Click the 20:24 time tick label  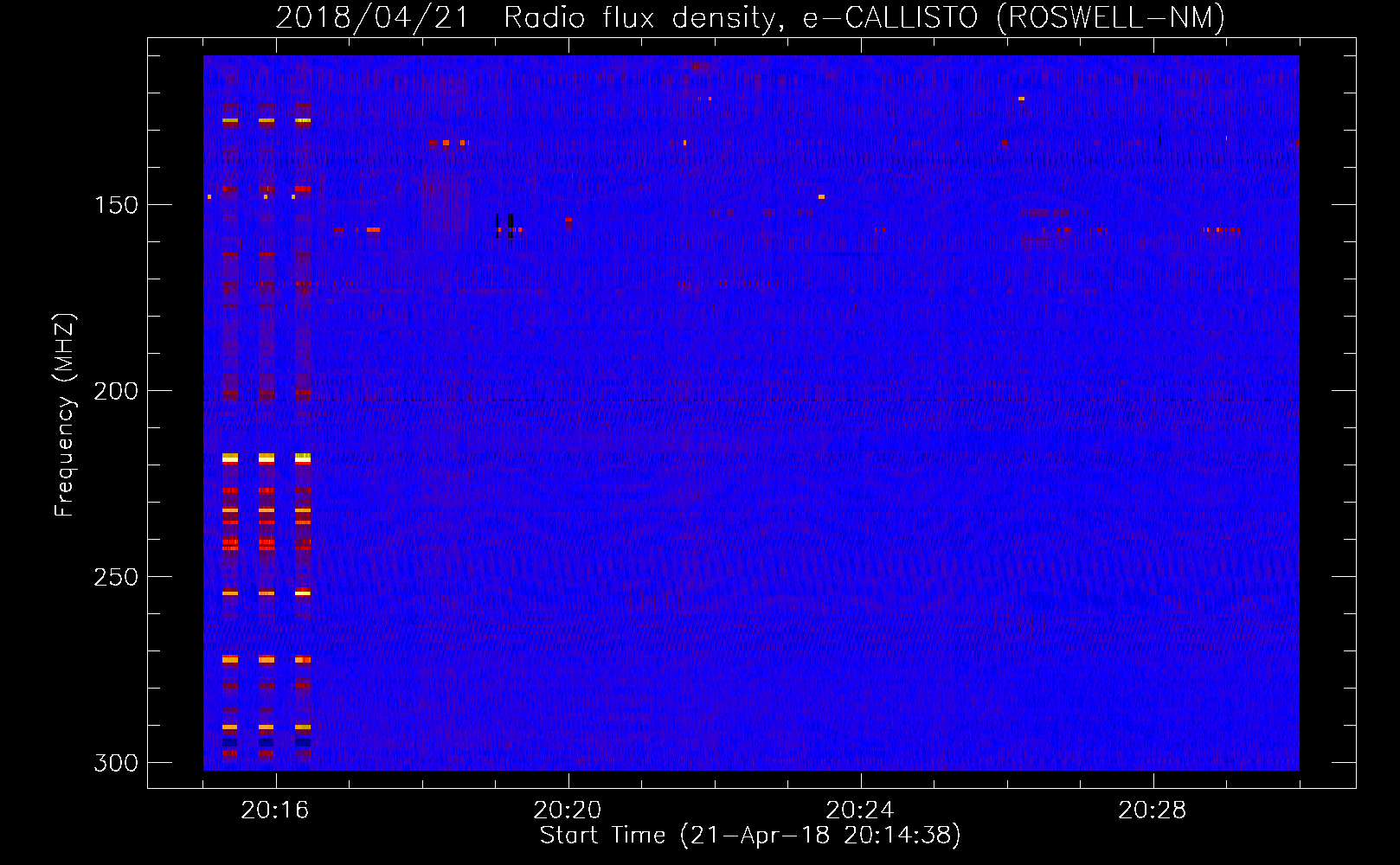pyautogui.click(x=860, y=811)
